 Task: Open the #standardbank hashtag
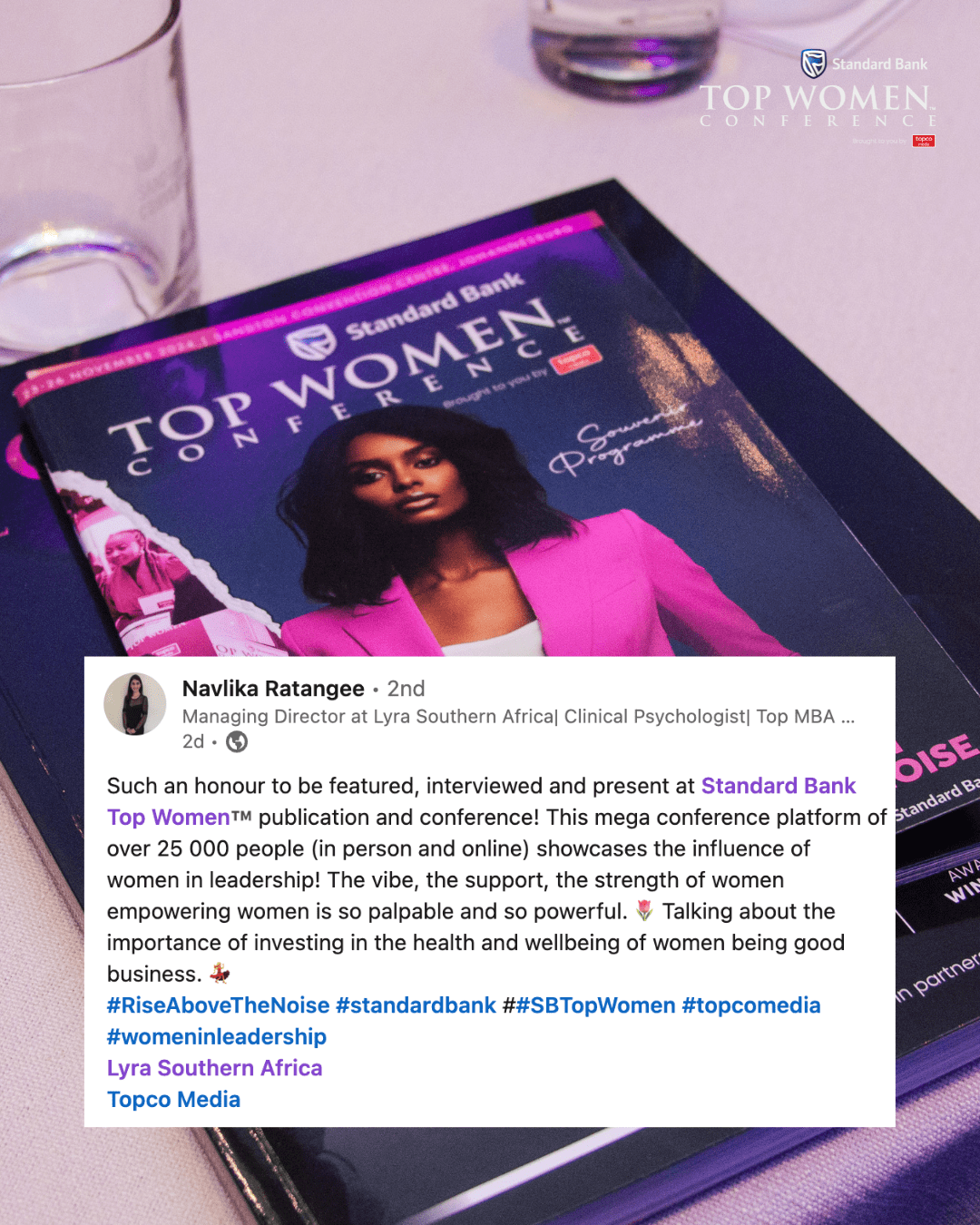(416, 1005)
